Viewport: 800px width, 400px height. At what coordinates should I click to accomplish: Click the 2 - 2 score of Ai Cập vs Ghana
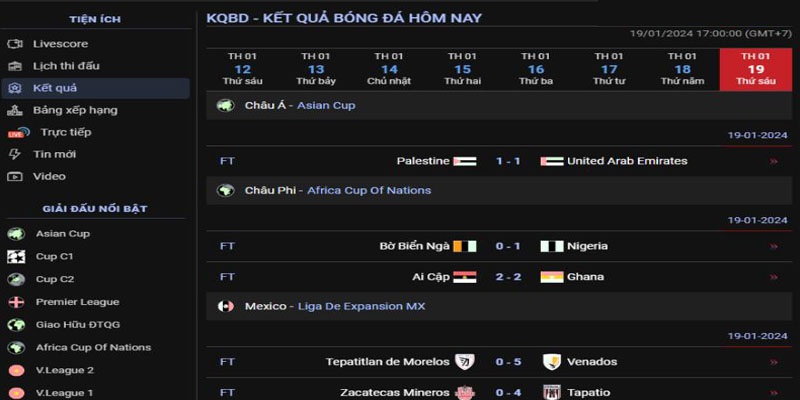pos(508,277)
